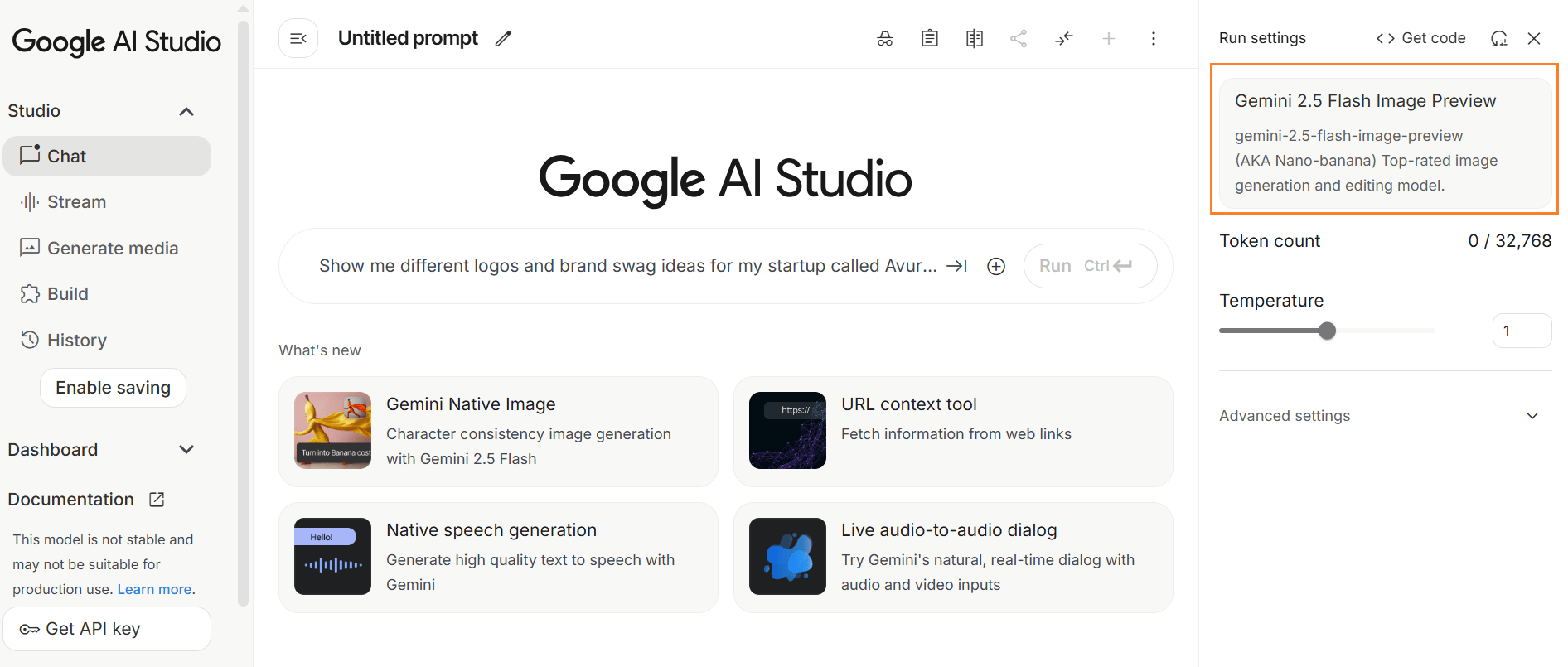The image size is (1568, 667).
Task: Click the Learn more link
Action: tap(154, 589)
